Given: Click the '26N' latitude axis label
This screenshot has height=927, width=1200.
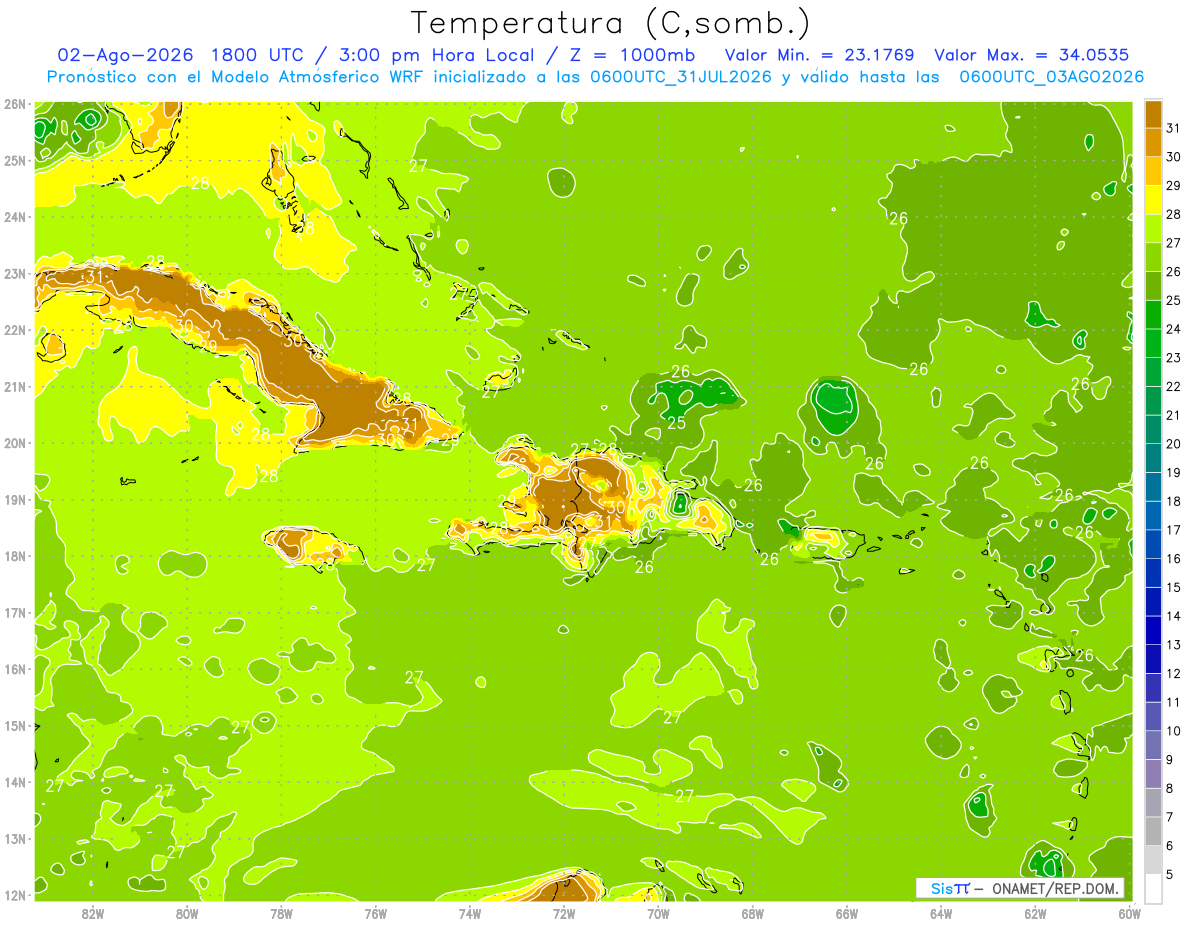Looking at the screenshot, I should tap(14, 104).
